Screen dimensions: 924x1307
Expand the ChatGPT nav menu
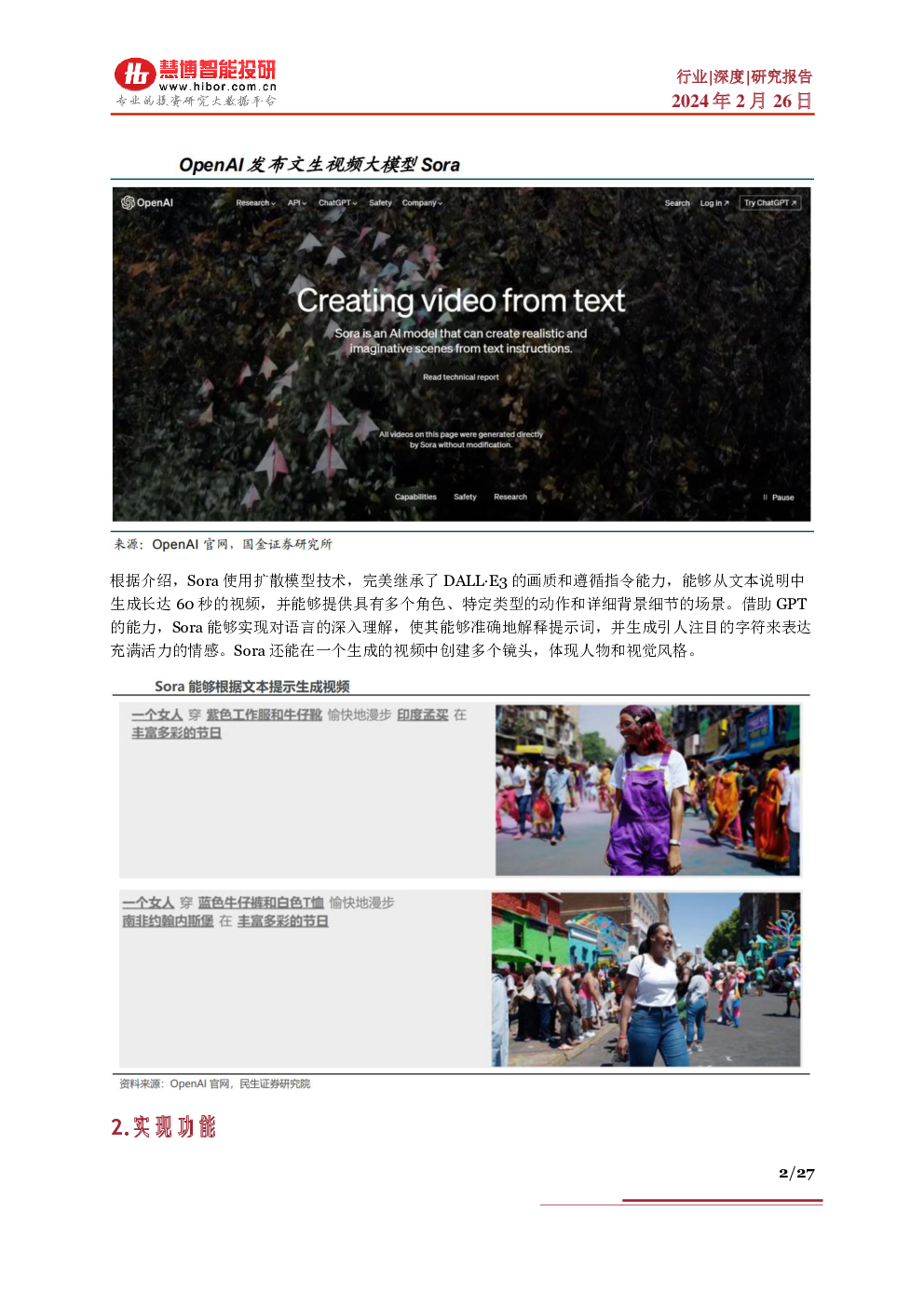(x=337, y=202)
